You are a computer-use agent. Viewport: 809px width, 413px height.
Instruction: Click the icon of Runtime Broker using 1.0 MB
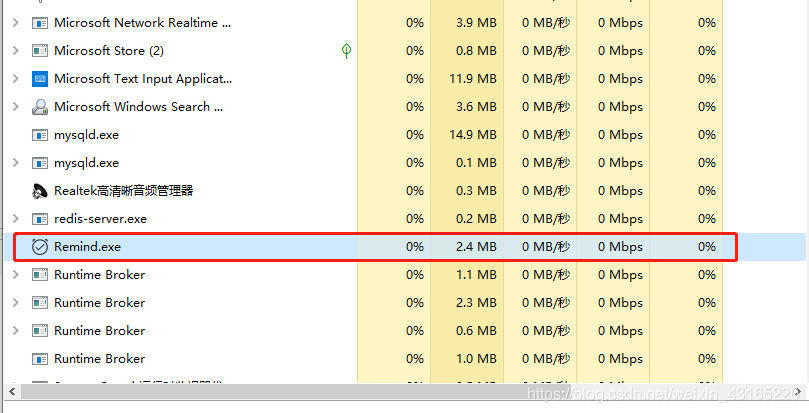(40, 359)
